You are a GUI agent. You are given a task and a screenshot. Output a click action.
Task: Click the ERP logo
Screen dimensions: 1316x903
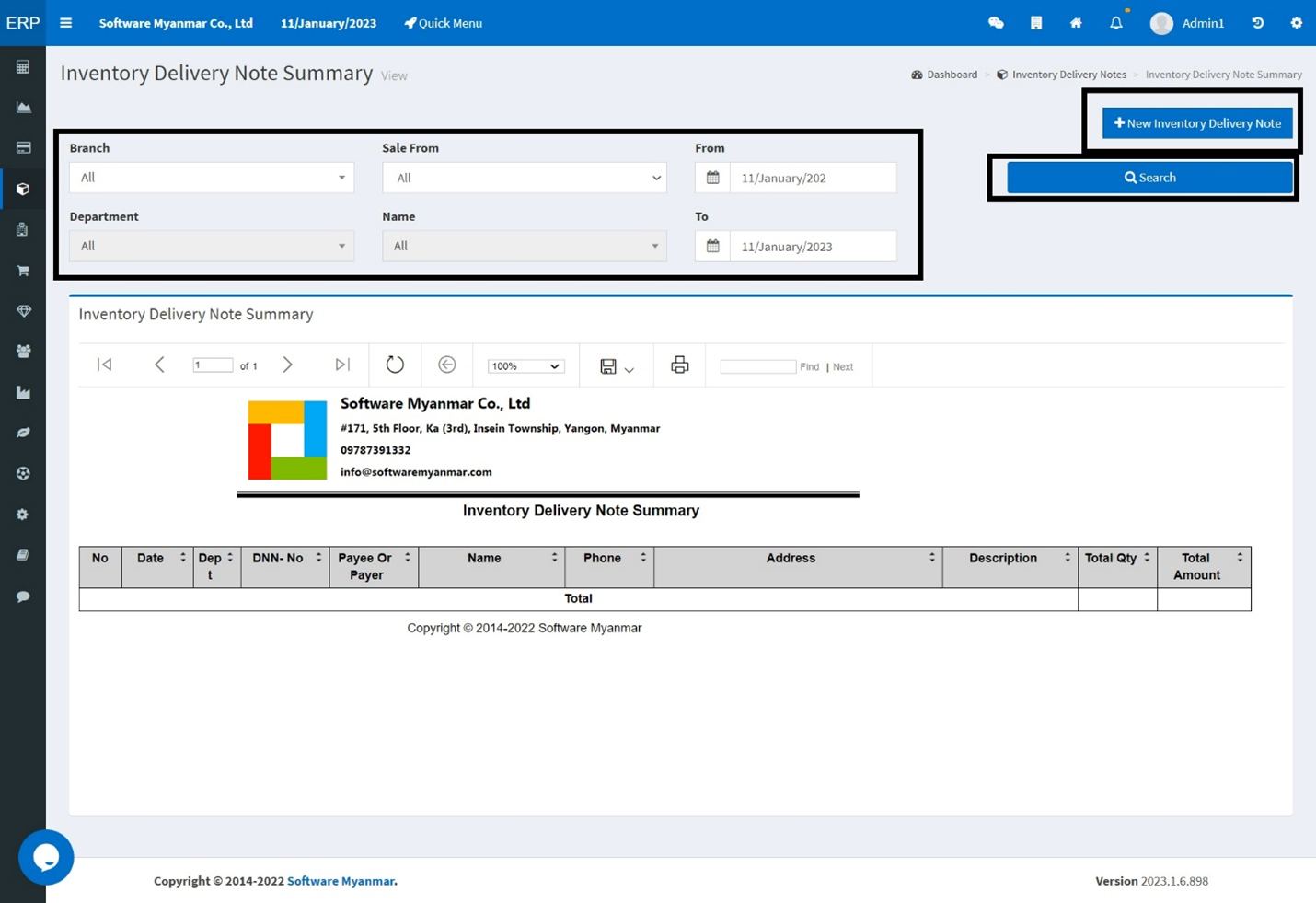pos(23,23)
